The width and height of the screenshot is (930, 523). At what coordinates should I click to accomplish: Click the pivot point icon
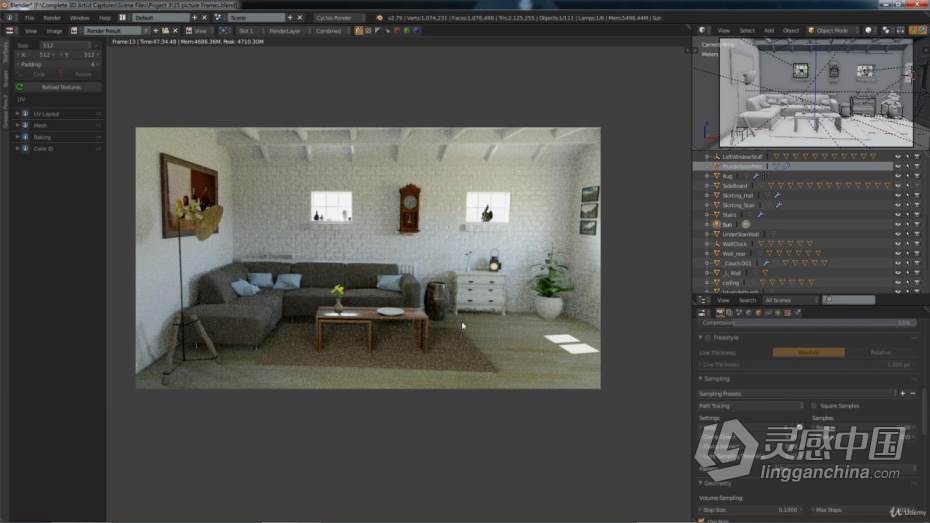point(886,30)
